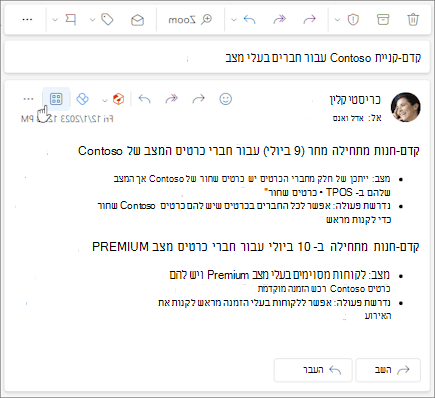Click the Apps grid icon in message header

point(56,99)
